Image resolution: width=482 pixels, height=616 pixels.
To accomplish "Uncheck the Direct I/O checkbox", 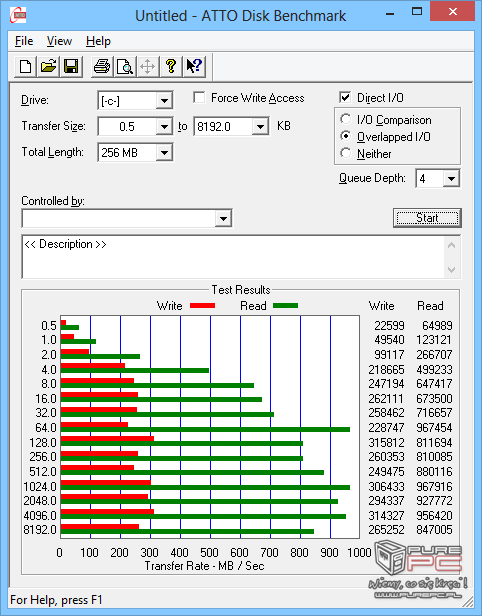I will pos(345,97).
